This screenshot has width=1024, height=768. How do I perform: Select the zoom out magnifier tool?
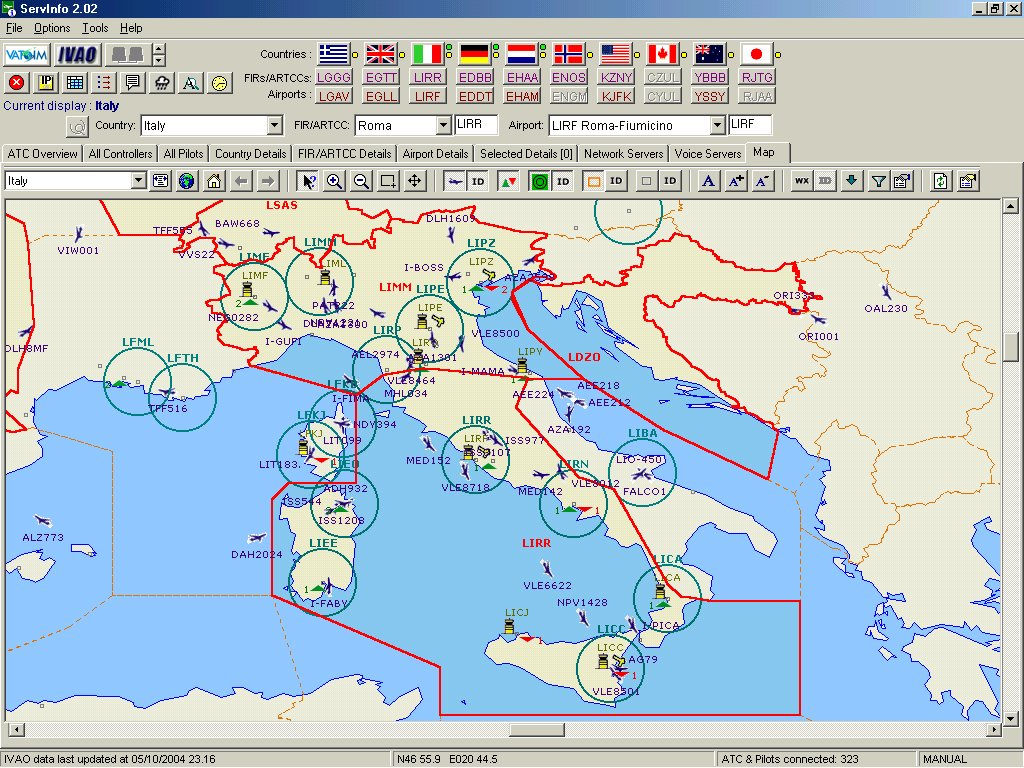361,181
